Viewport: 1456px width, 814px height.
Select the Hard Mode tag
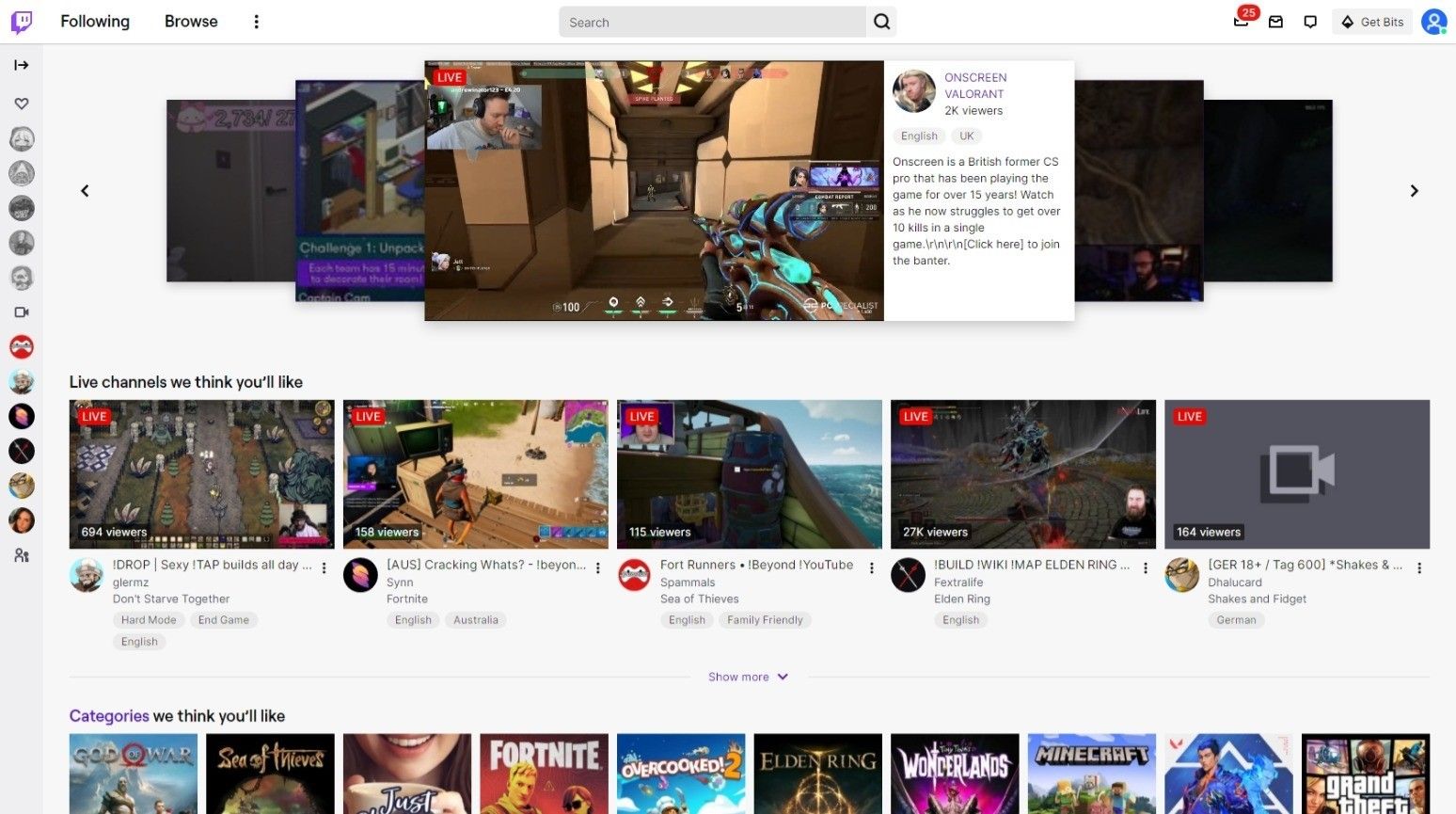click(x=149, y=620)
